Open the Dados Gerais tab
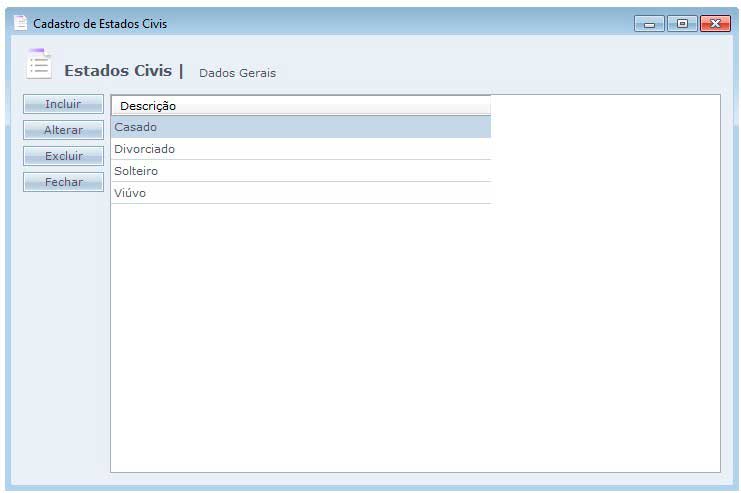Viewport: 741px width, 493px height. tap(237, 73)
